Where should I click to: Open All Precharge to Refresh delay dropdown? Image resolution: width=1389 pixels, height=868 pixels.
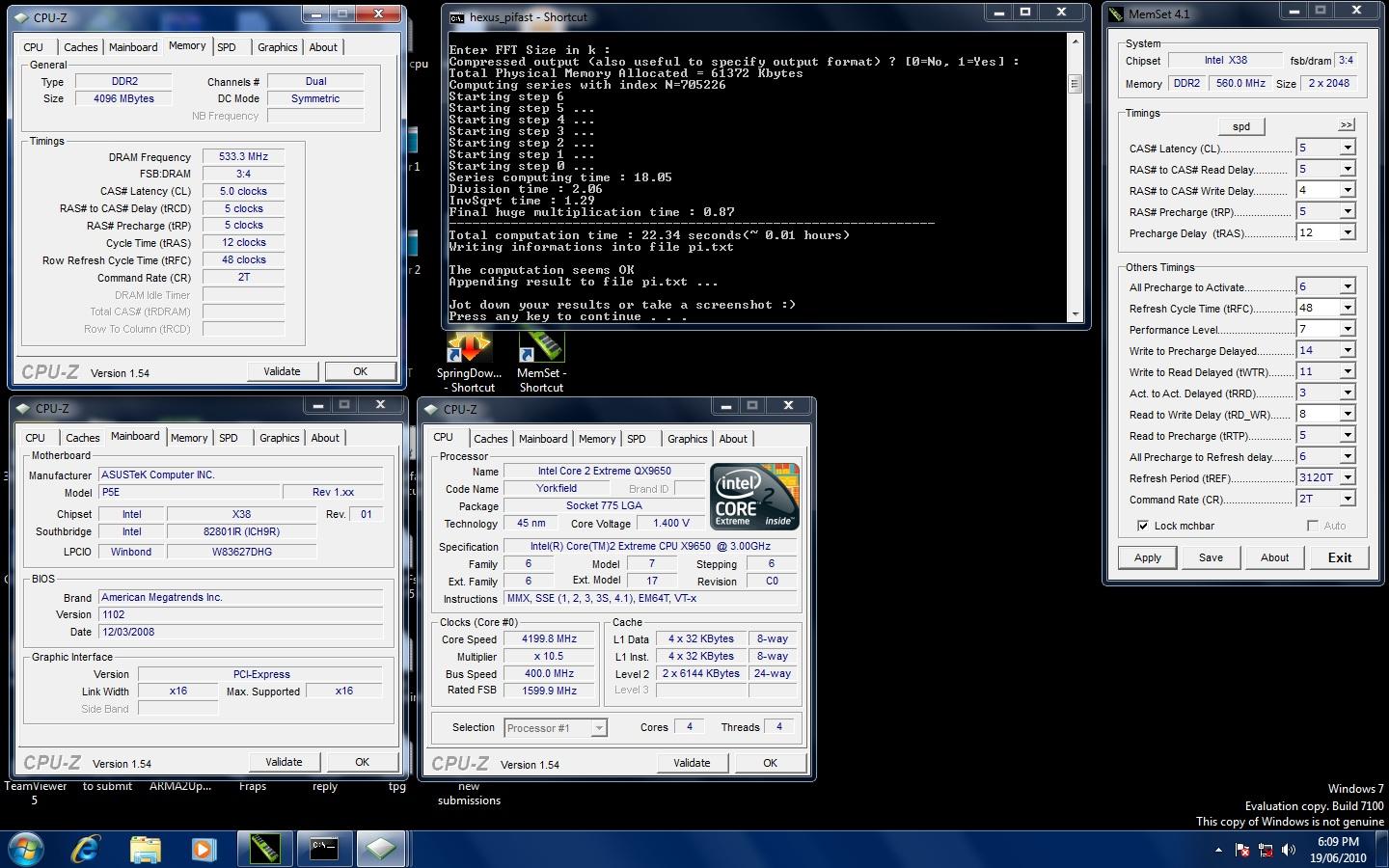click(1348, 456)
